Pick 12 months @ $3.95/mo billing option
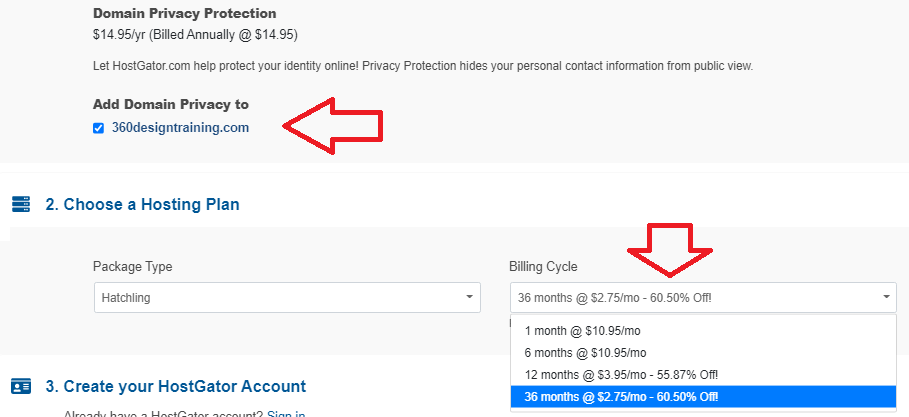909x417 pixels. coord(703,375)
